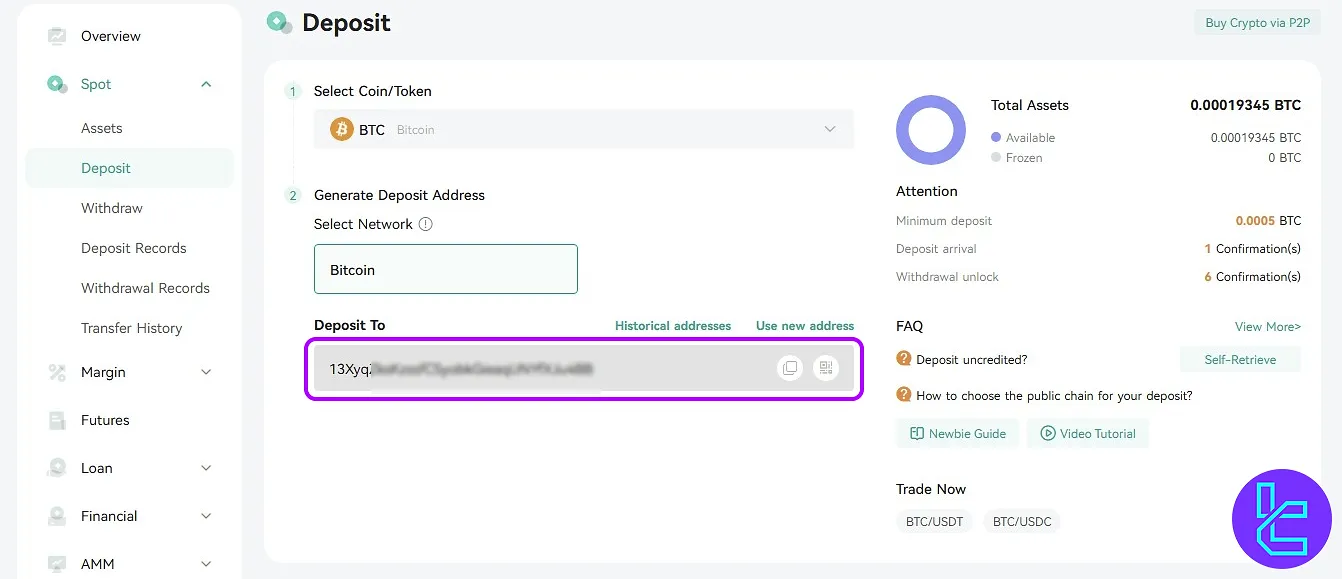
Task: Click the Financial sidebar icon
Action: click(57, 516)
